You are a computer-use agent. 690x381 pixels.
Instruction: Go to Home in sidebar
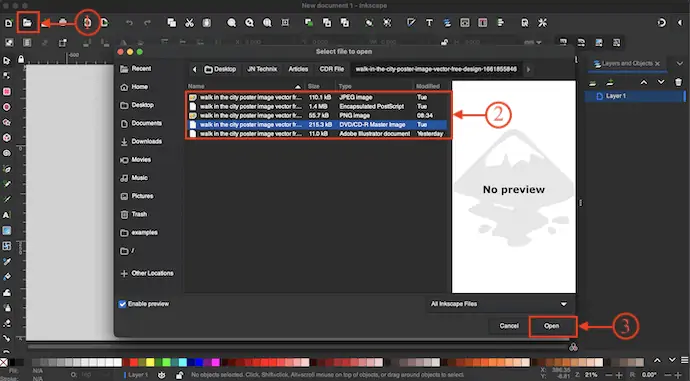134,87
